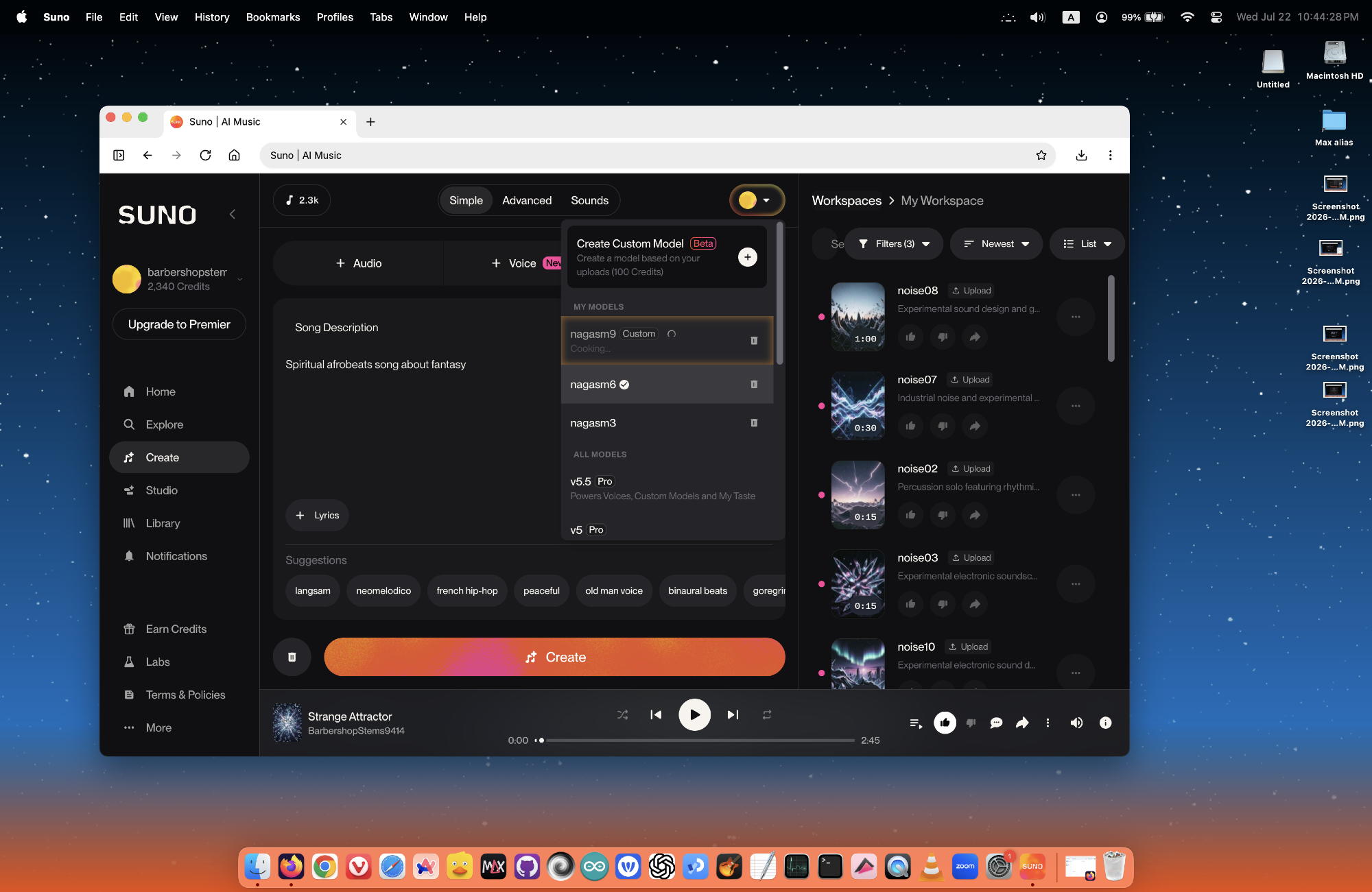Screen dimensions: 1372x892
Task: Close the model selector dropdown
Action: (757, 200)
